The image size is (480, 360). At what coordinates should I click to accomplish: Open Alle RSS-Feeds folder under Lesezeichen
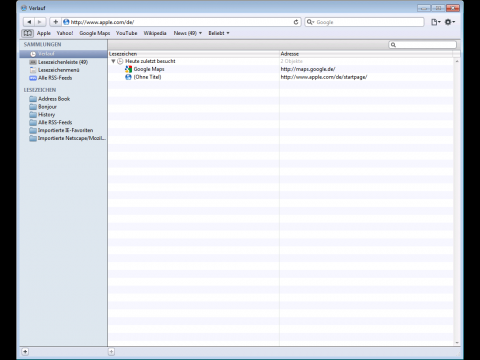pyautogui.click(x=63, y=122)
